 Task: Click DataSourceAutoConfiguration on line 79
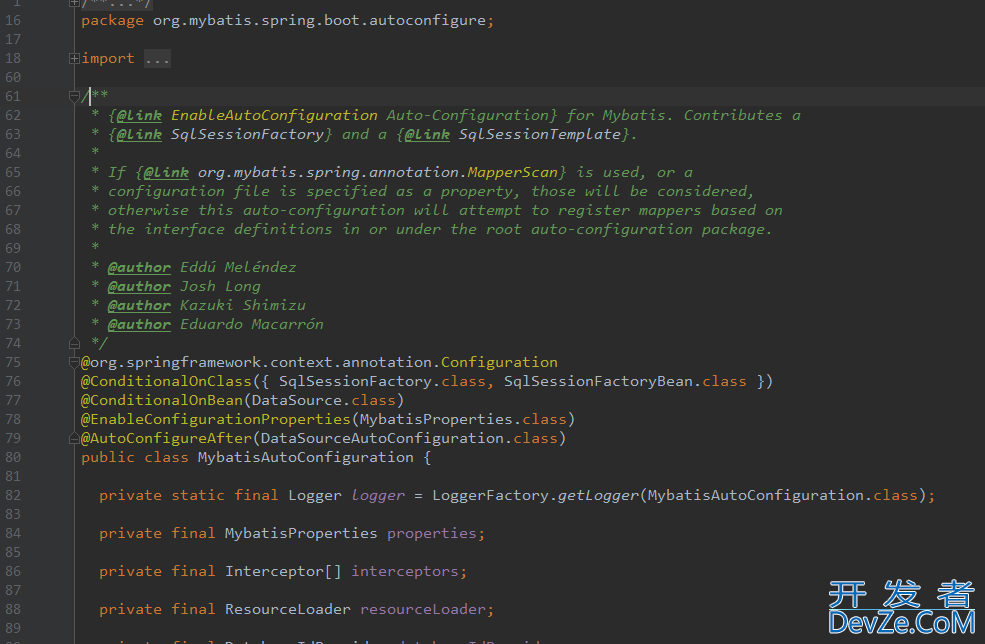(382, 438)
